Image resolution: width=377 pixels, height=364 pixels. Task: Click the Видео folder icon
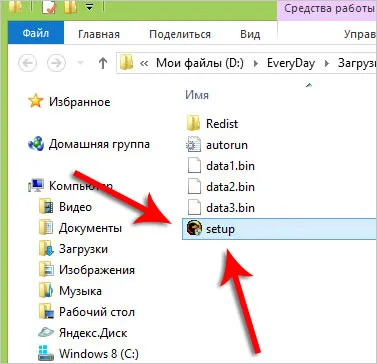click(x=46, y=207)
